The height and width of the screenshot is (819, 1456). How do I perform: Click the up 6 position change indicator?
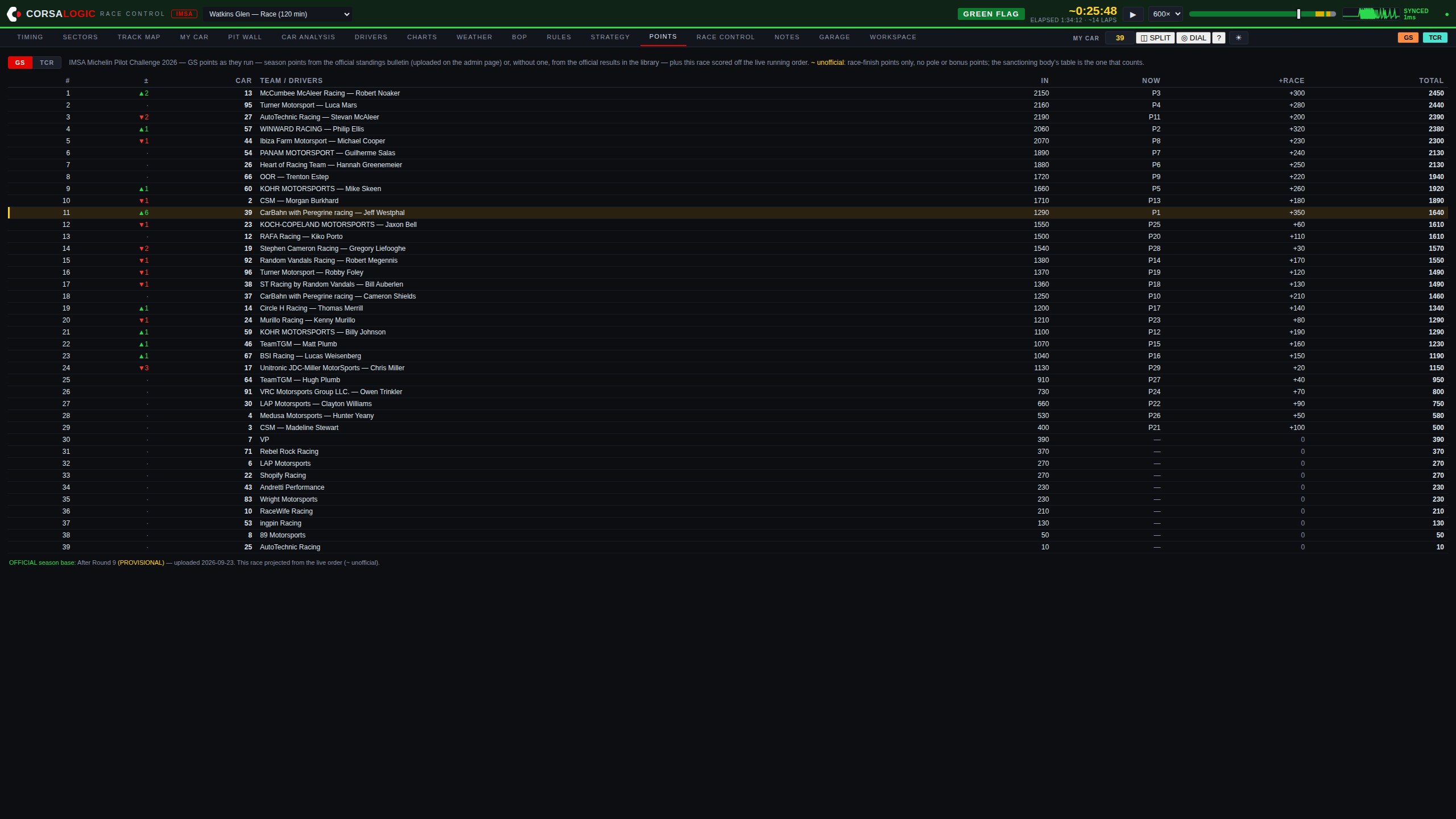[x=144, y=213]
